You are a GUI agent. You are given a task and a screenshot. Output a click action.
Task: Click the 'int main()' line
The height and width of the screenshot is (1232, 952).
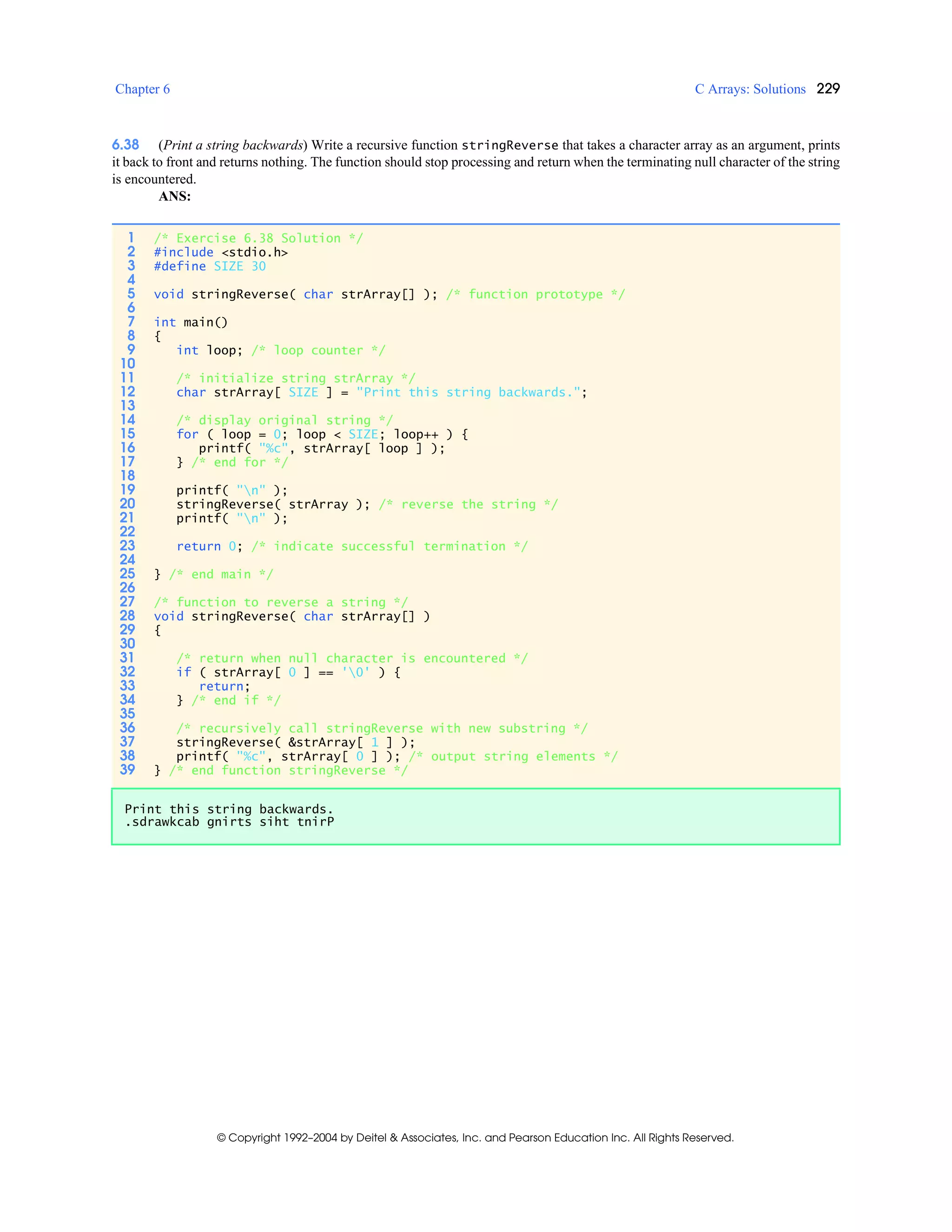coord(191,322)
